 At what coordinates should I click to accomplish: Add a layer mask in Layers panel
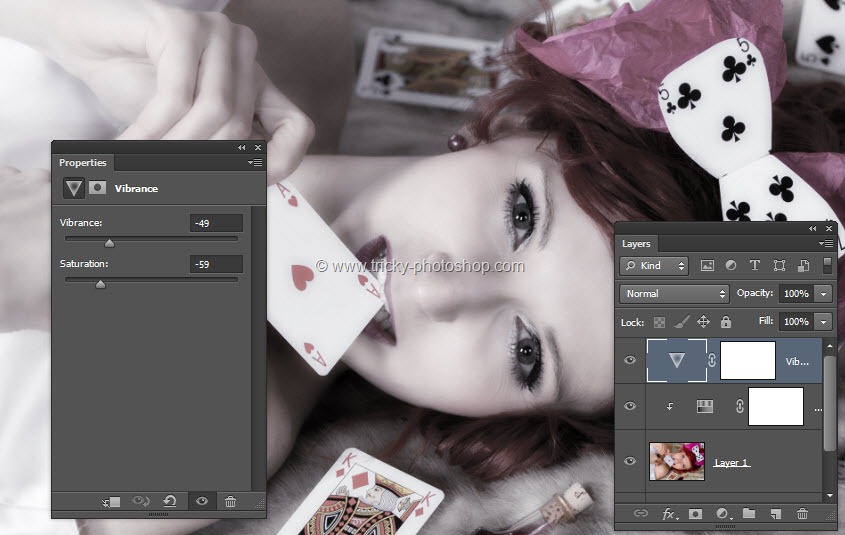696,513
